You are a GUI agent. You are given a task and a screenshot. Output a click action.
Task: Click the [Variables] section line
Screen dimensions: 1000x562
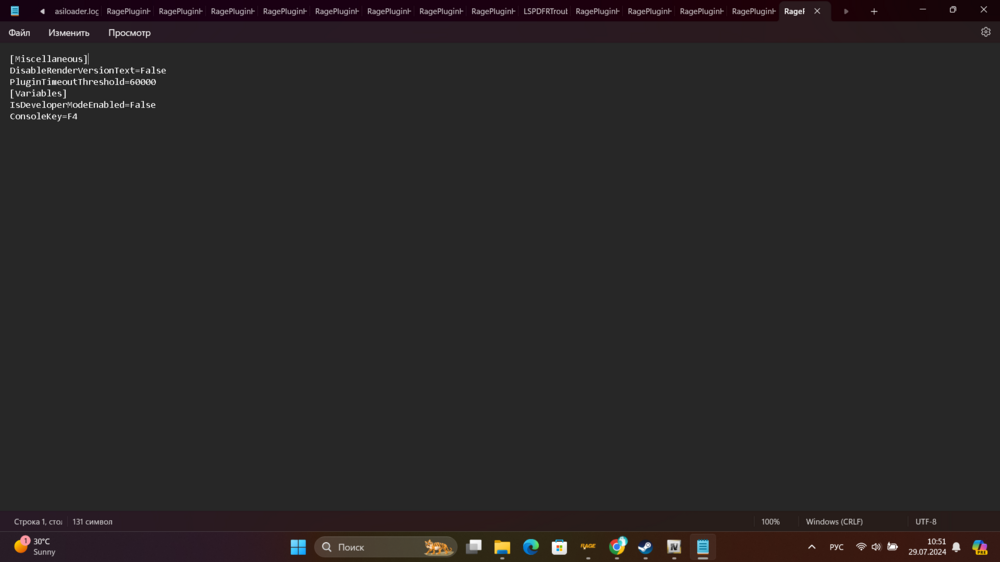click(x=38, y=93)
